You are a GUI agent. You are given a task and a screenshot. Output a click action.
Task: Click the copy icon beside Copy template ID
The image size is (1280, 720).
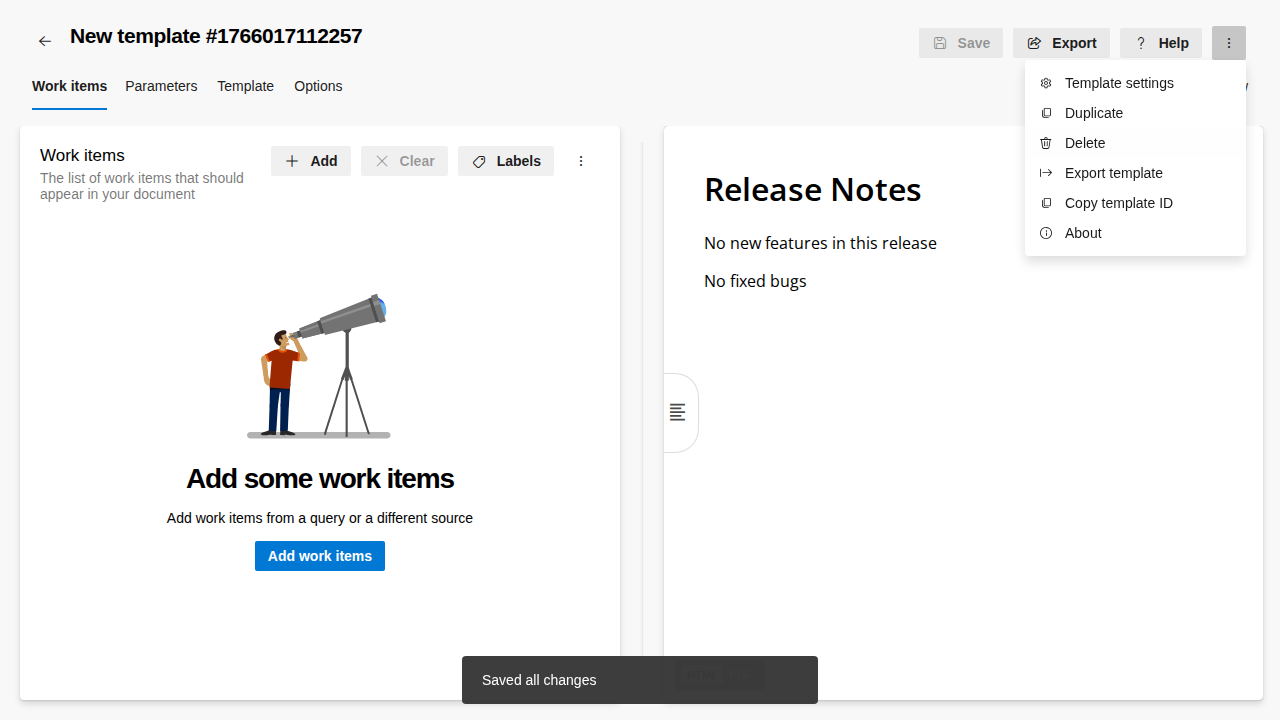pos(1046,203)
